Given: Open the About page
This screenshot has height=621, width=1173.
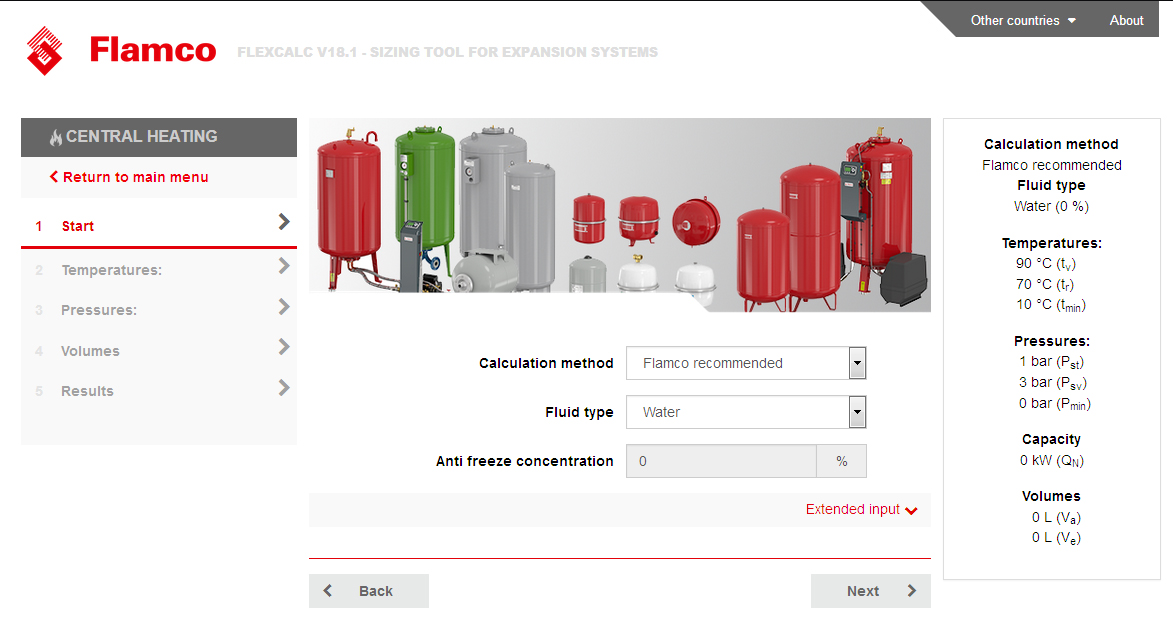Looking at the screenshot, I should [x=1126, y=20].
